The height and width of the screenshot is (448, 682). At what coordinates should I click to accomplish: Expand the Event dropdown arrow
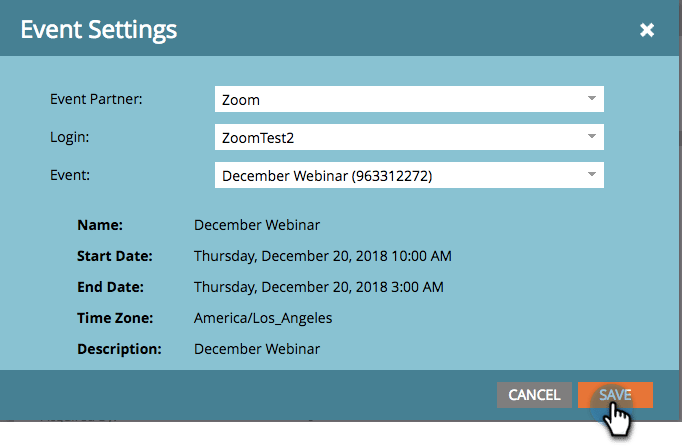[591, 174]
